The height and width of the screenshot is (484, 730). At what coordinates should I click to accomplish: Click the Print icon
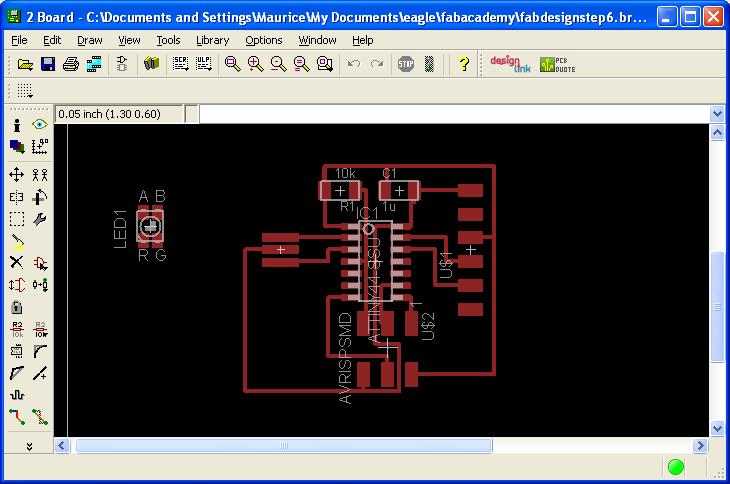click(x=71, y=64)
